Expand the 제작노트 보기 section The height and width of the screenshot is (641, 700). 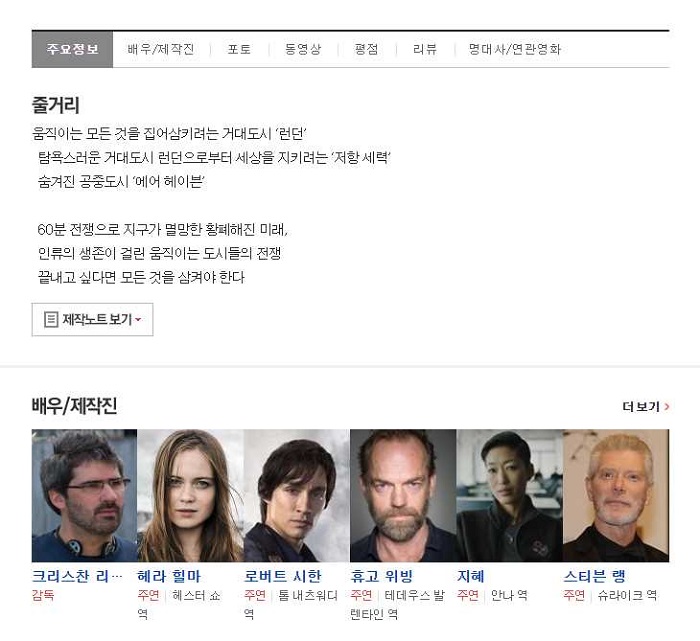click(x=92, y=320)
